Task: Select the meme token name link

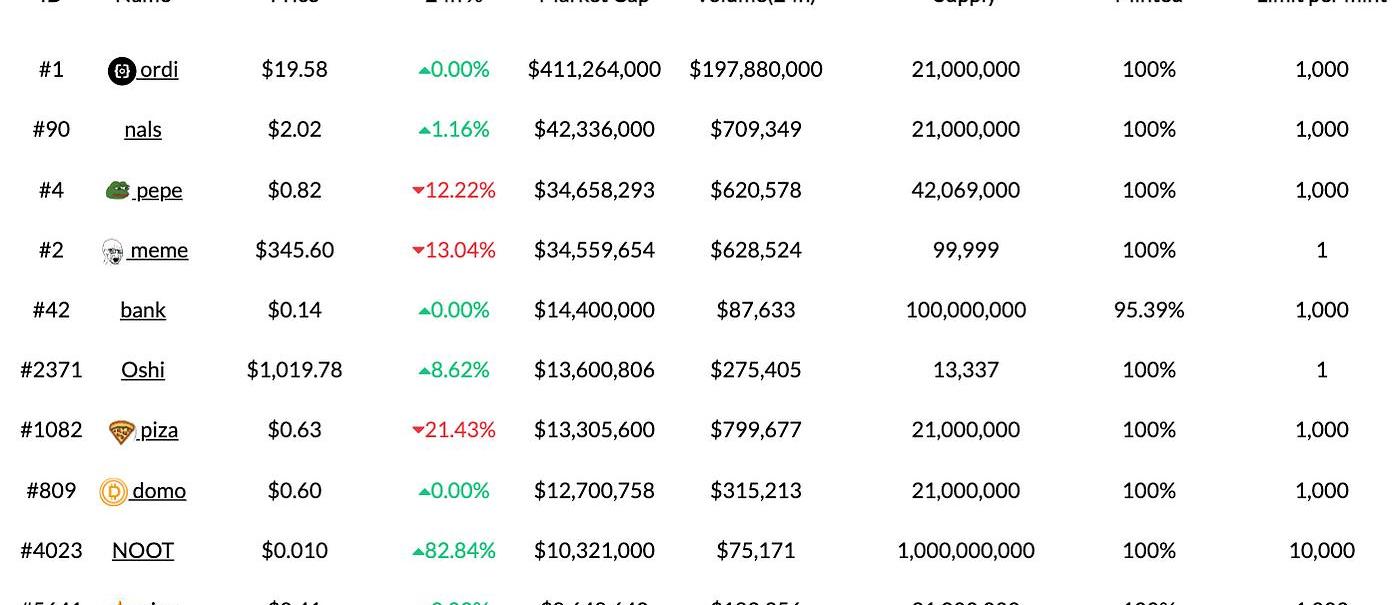Action: click(x=159, y=250)
